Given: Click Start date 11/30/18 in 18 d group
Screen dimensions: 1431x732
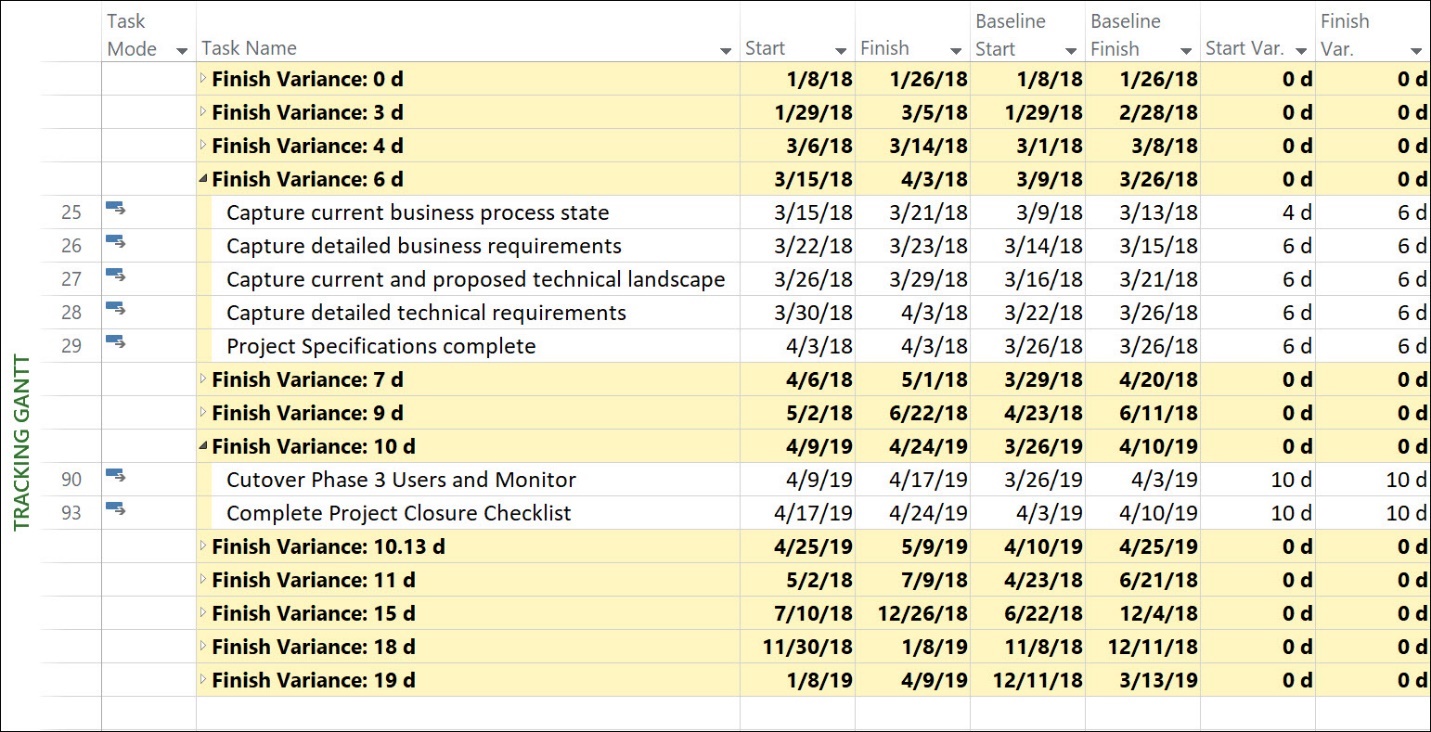Looking at the screenshot, I should click(808, 646).
